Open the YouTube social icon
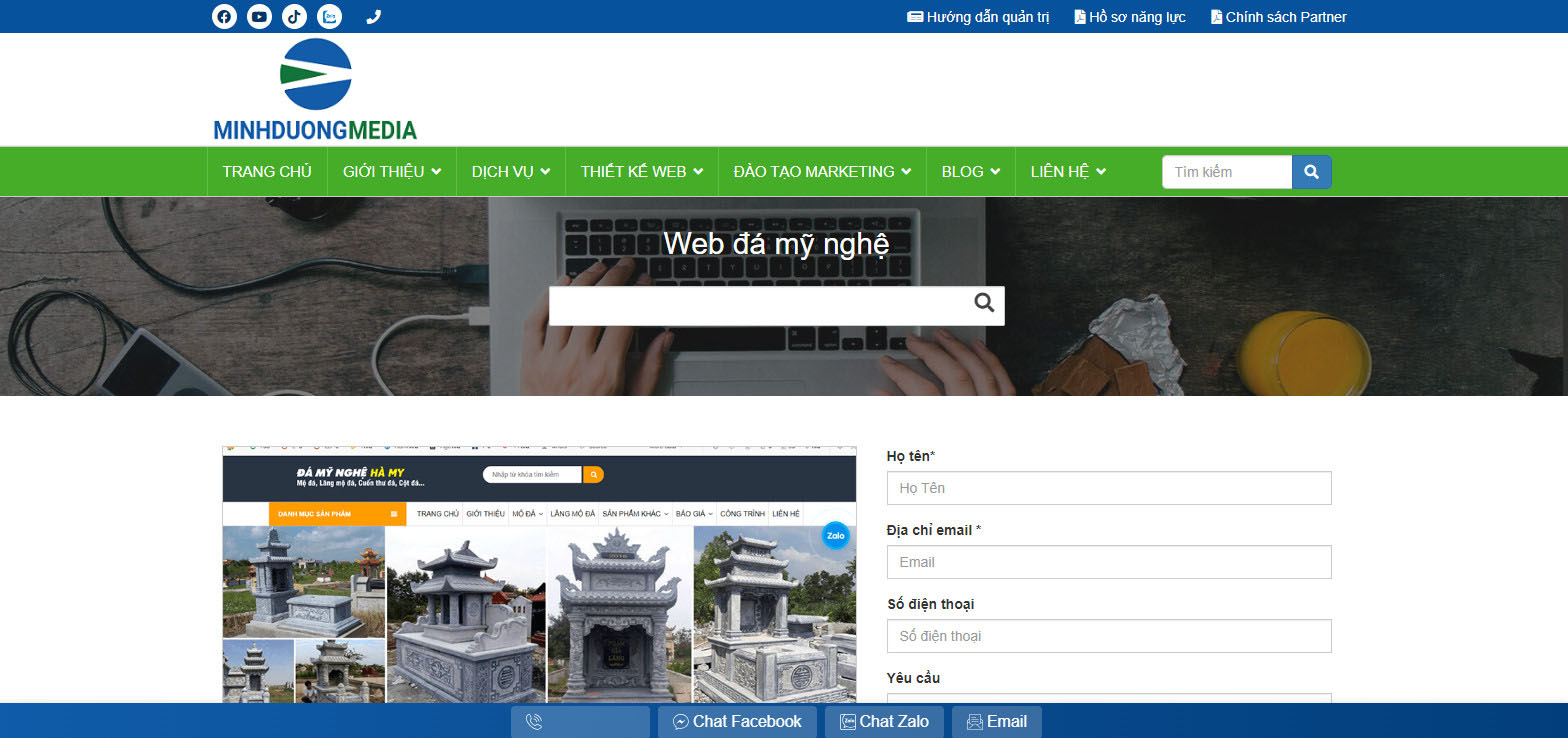The width and height of the screenshot is (1568, 738). (259, 17)
